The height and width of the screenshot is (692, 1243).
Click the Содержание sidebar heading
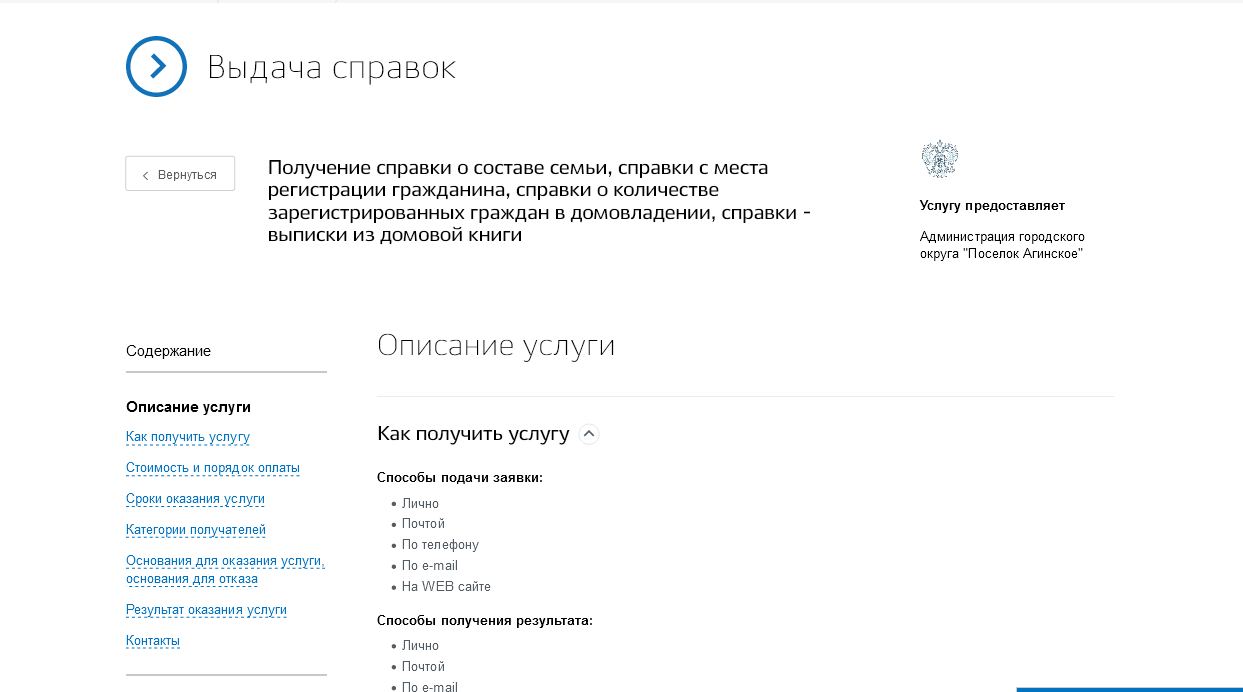[x=168, y=351]
